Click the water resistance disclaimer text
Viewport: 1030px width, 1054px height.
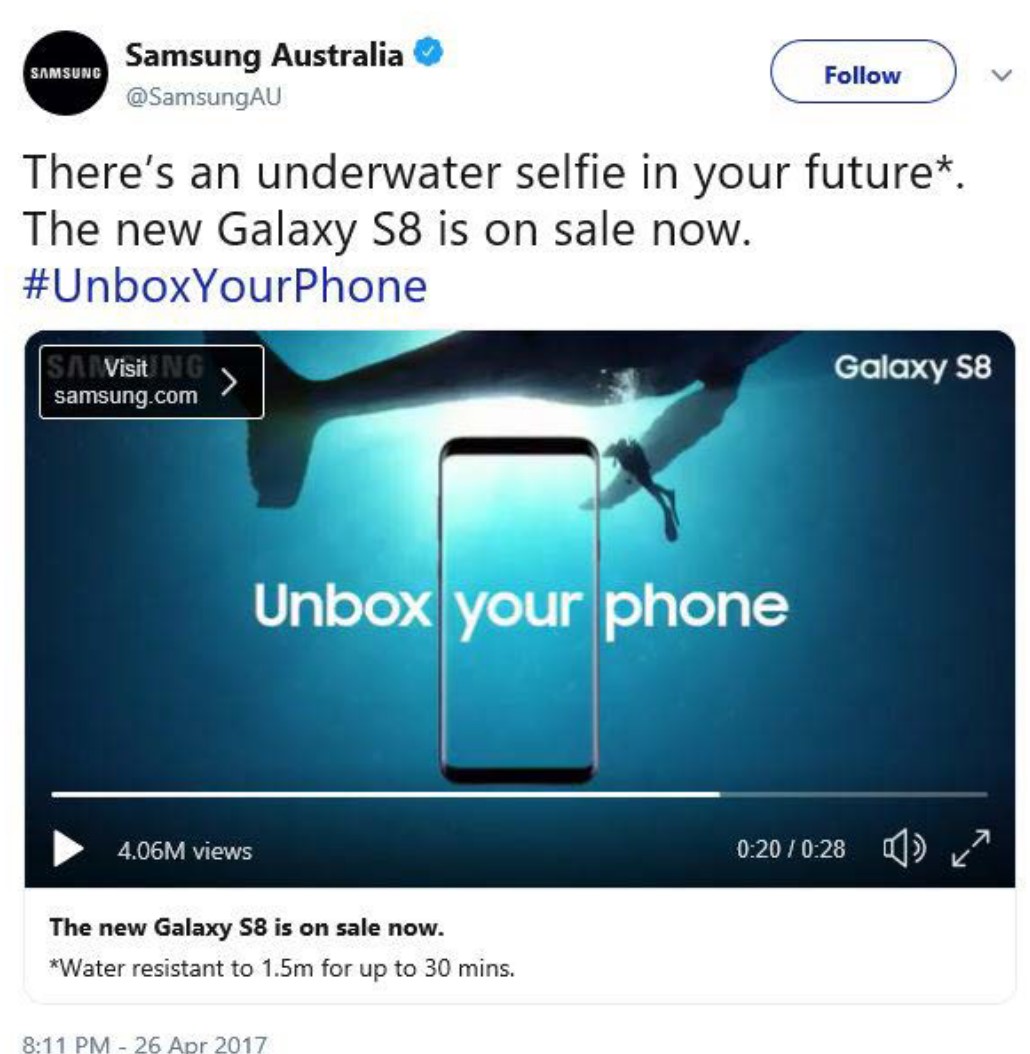pos(282,969)
